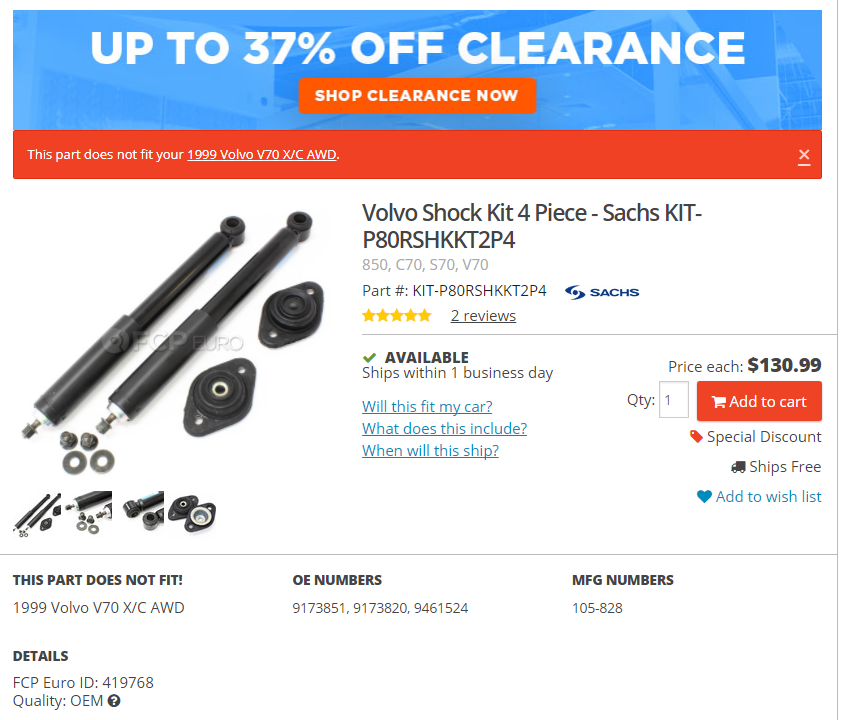Click the Sachs brand logo
Viewport: 845px width, 720px height.
pyautogui.click(x=602, y=292)
